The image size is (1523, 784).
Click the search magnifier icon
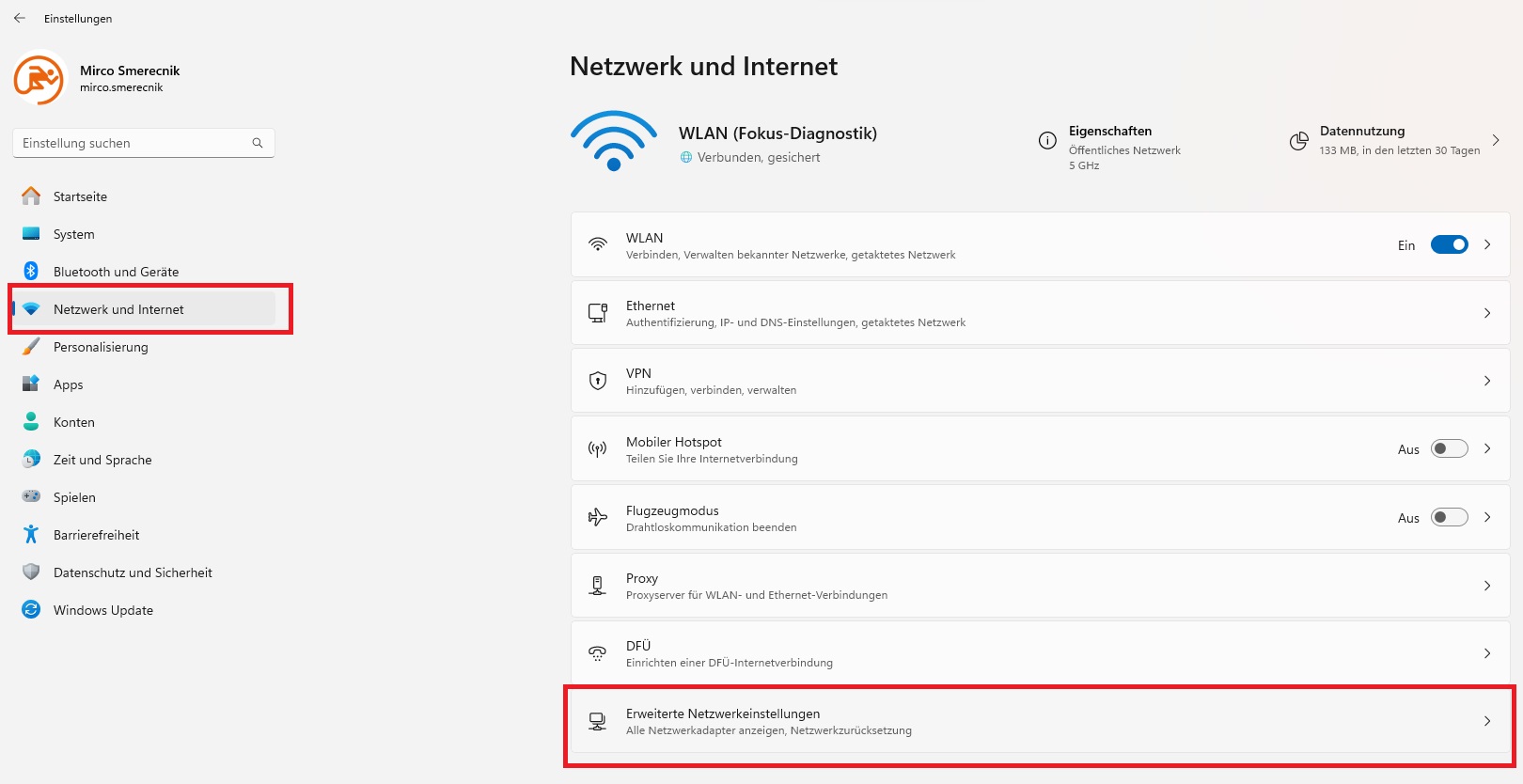point(258,143)
